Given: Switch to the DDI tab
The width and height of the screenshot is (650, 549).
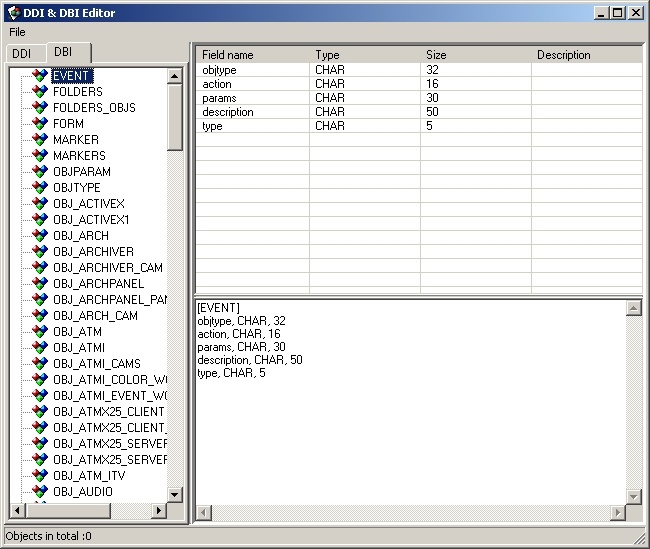Looking at the screenshot, I should click(22, 53).
